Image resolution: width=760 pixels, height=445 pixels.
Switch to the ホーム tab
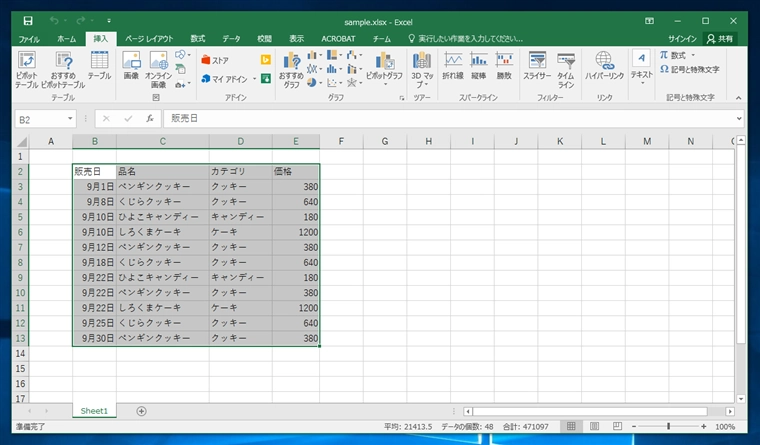(x=67, y=38)
